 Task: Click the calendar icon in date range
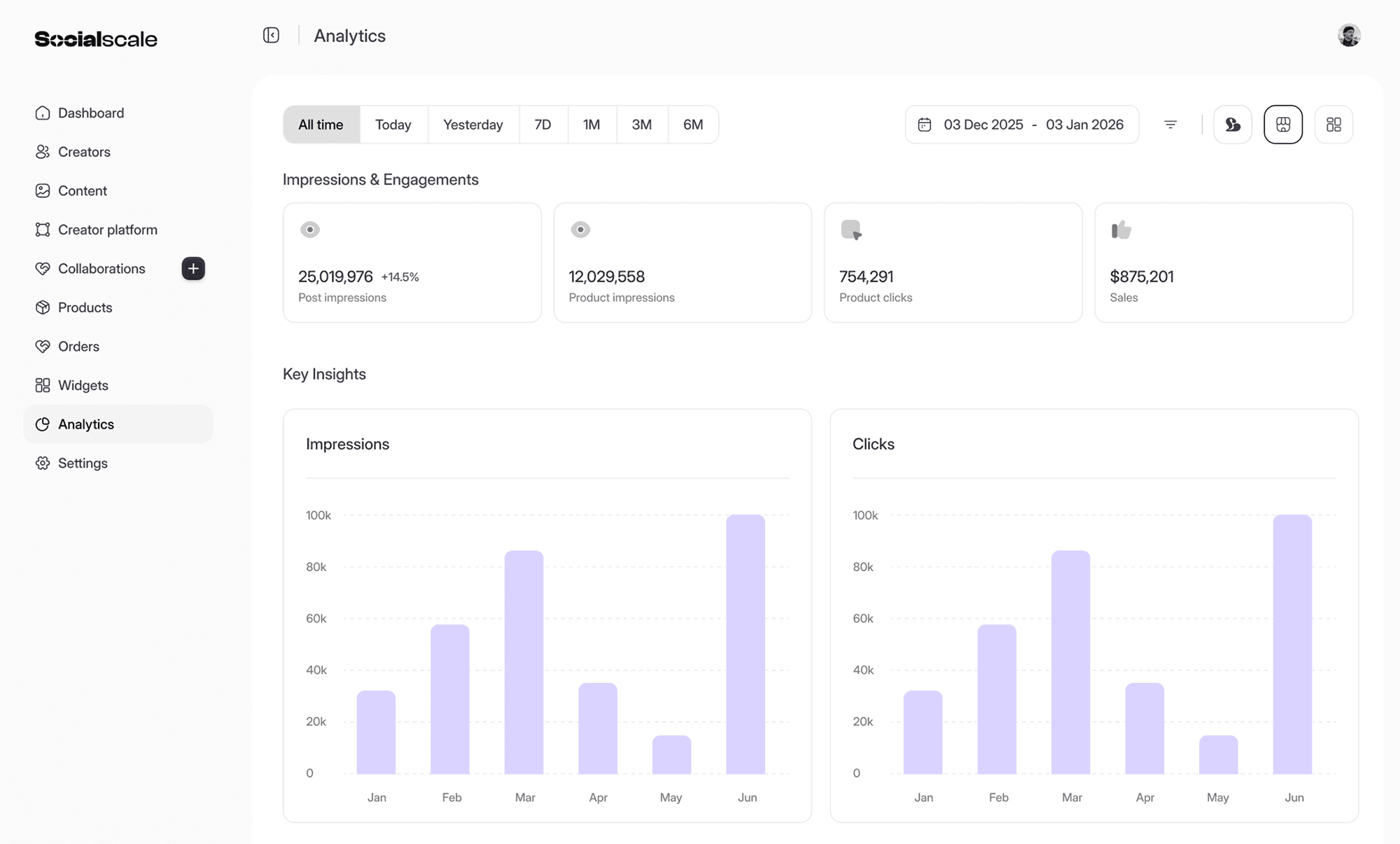[x=924, y=125]
